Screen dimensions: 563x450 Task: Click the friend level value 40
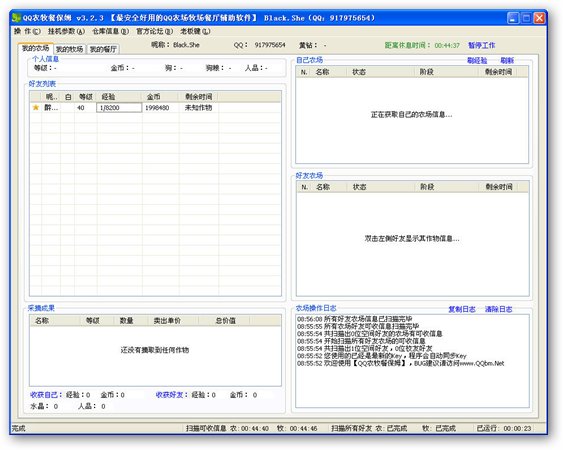(80, 107)
